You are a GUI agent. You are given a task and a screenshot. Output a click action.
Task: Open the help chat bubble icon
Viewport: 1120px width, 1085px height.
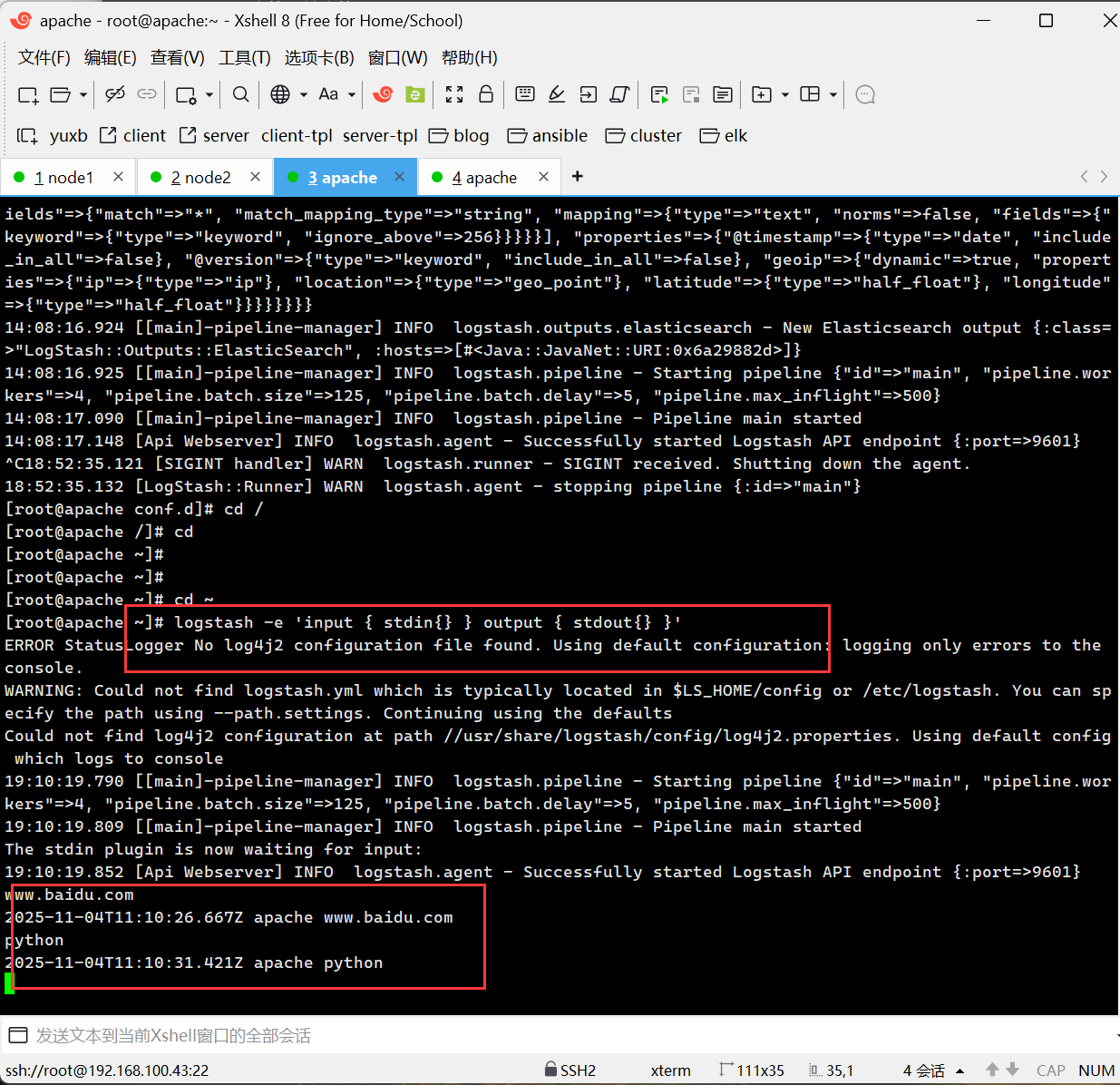(x=865, y=94)
